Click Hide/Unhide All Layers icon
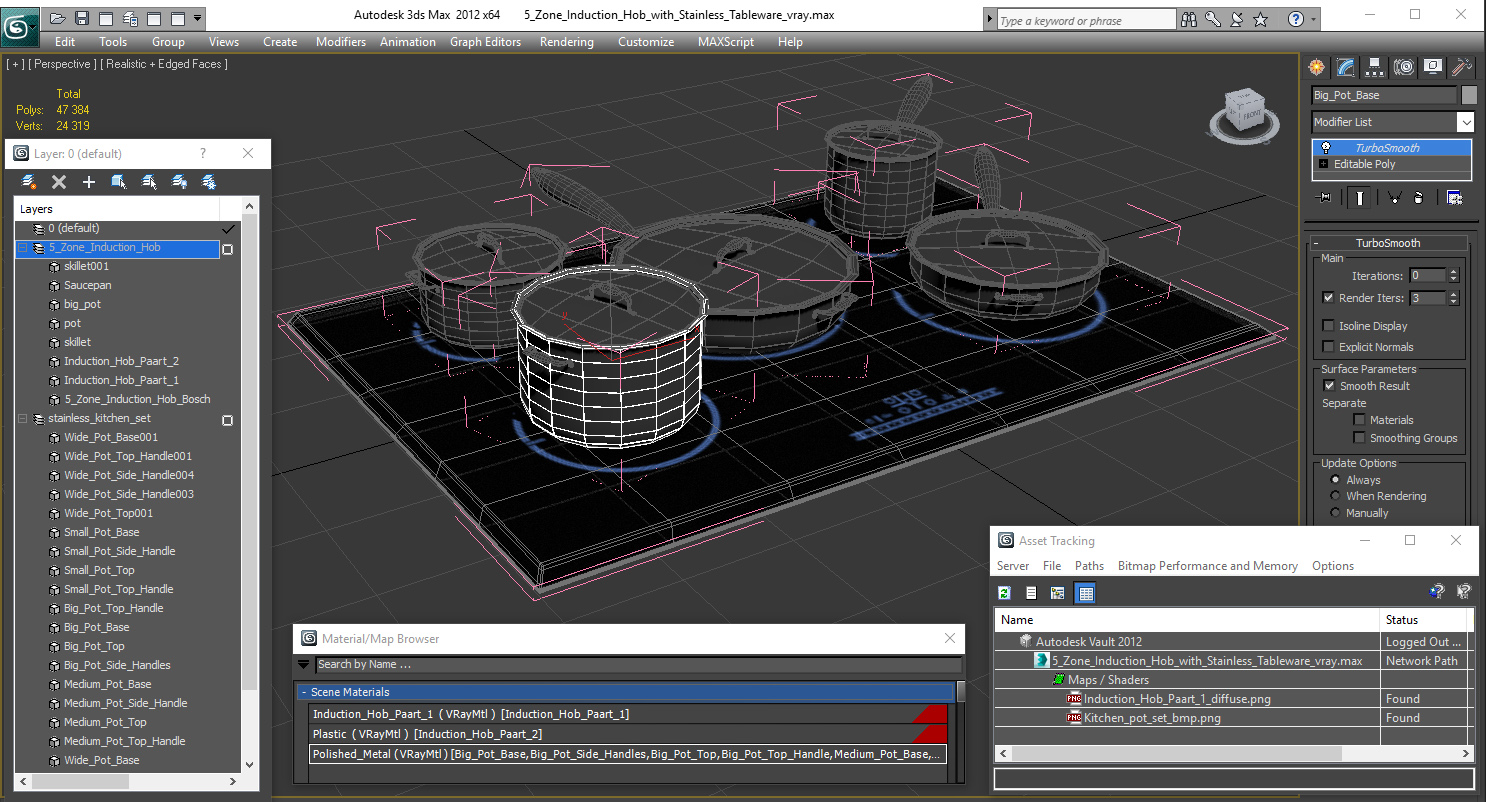Screen dimensions: 1486x802 click(179, 181)
